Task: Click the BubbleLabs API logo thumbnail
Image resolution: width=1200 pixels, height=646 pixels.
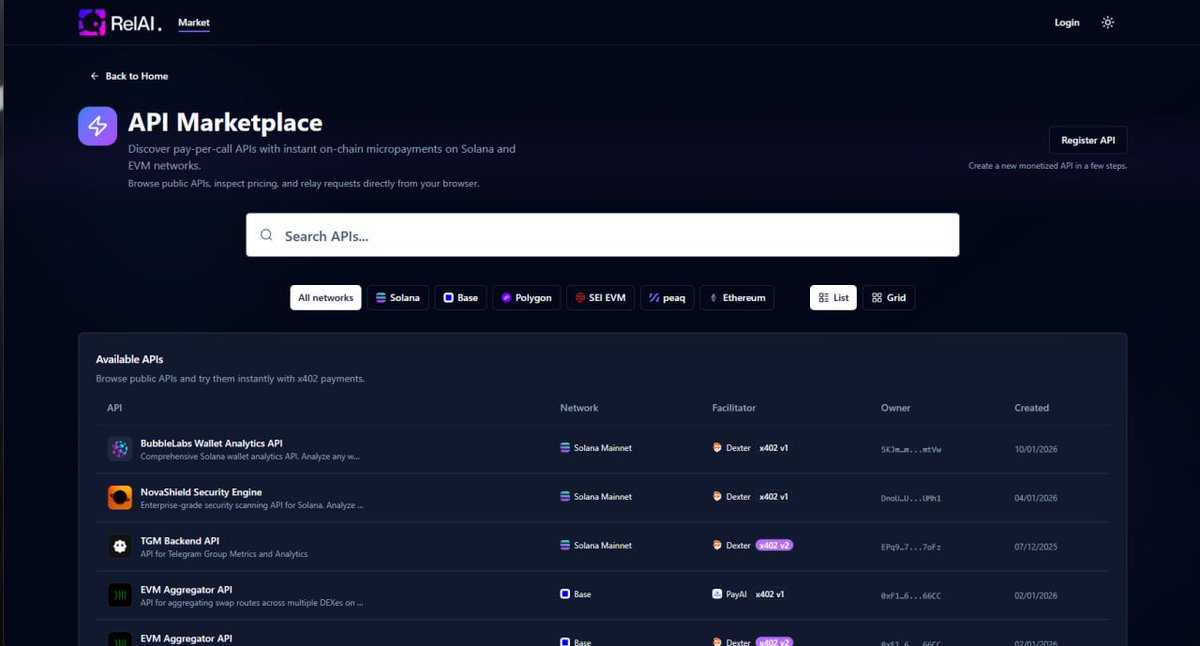Action: [x=120, y=449]
